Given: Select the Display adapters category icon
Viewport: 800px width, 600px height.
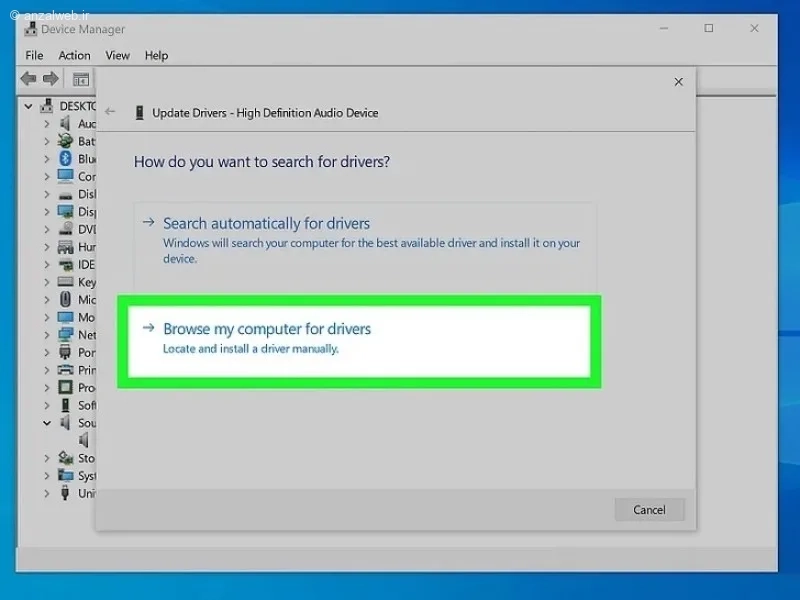Looking at the screenshot, I should pos(65,211).
